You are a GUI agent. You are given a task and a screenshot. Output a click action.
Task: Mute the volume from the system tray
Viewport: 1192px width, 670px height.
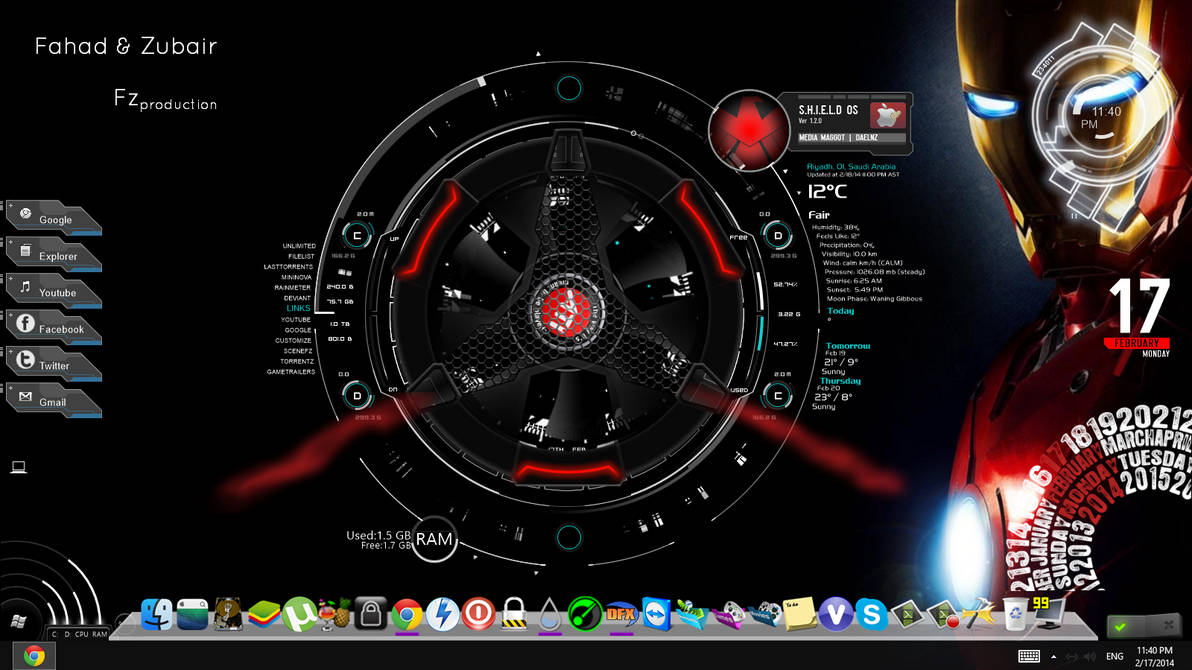point(1089,656)
